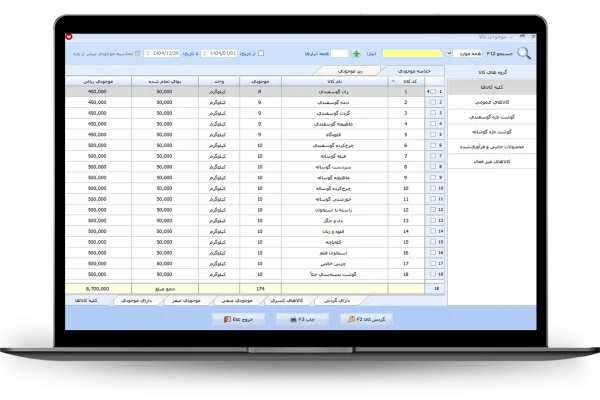600x400 pixels.
Task: Toggle محاسبه موجودی پیش از بازه checkbox
Action: click(x=138, y=53)
